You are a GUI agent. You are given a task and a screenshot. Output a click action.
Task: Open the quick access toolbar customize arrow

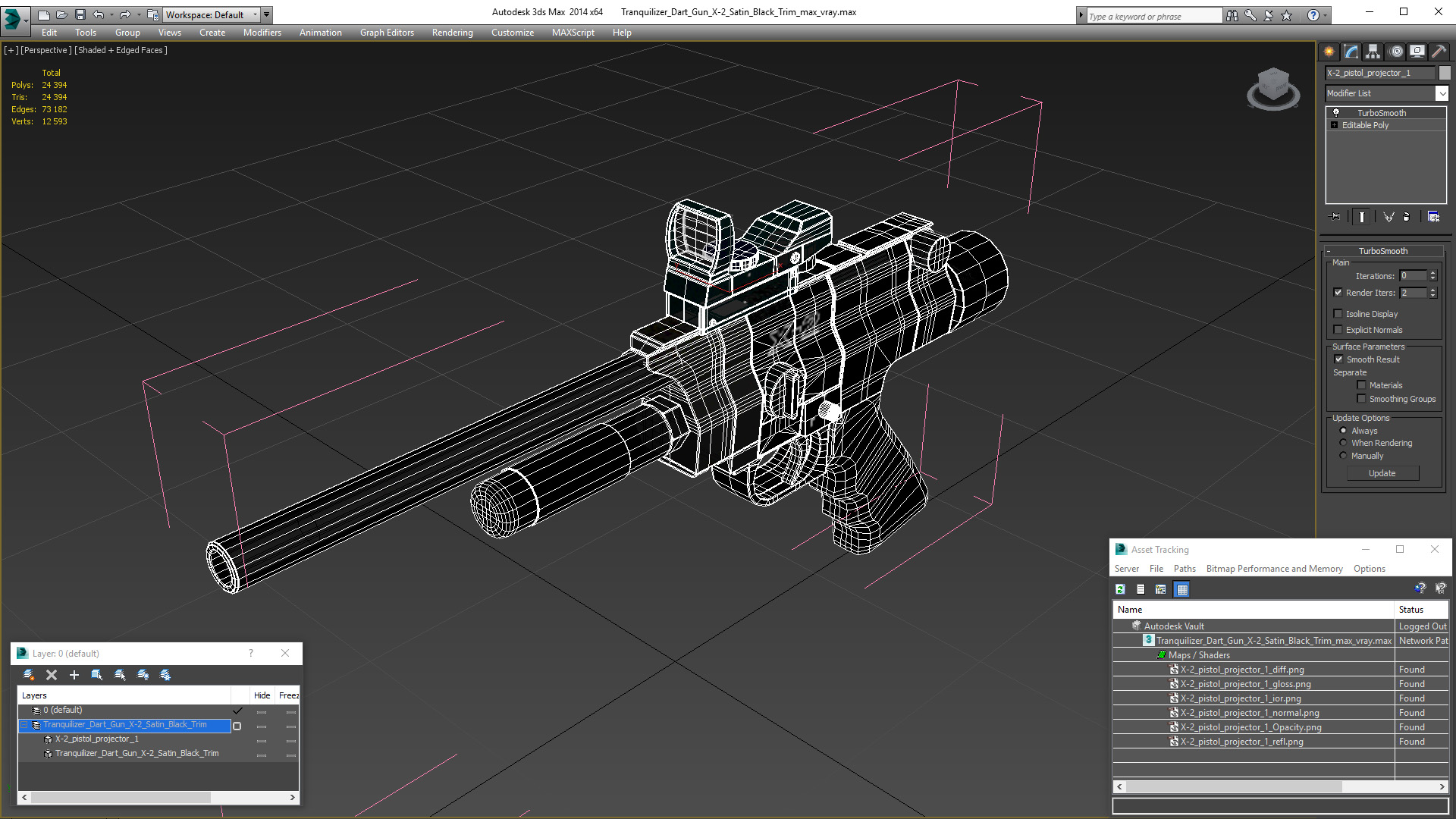point(267,14)
